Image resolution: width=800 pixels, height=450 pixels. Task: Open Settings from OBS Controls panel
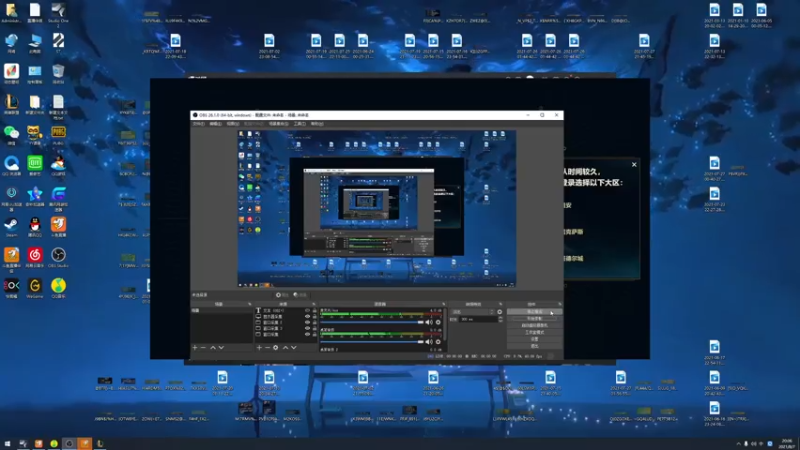pyautogui.click(x=534, y=339)
